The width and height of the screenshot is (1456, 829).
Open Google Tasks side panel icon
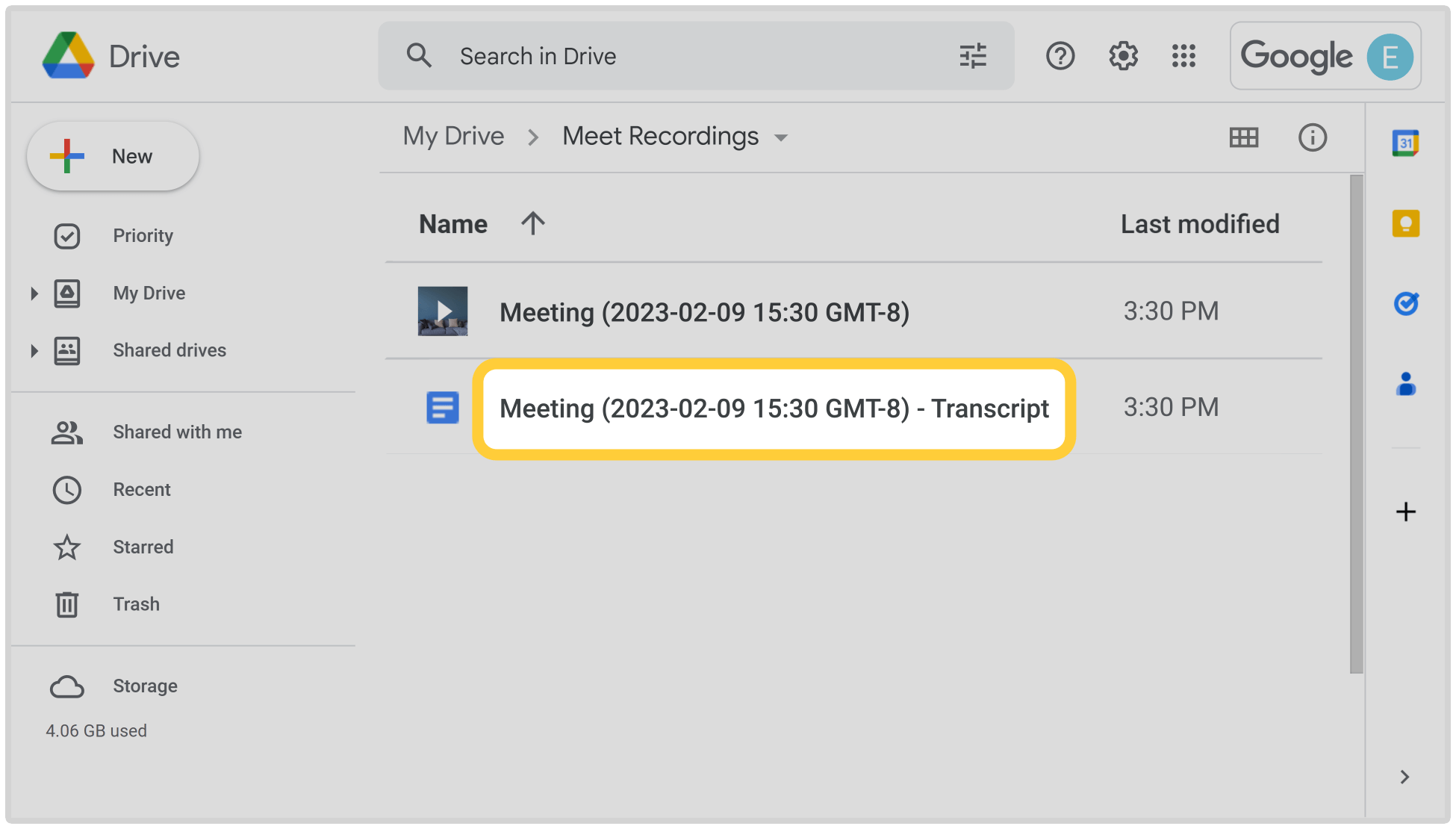click(1406, 304)
